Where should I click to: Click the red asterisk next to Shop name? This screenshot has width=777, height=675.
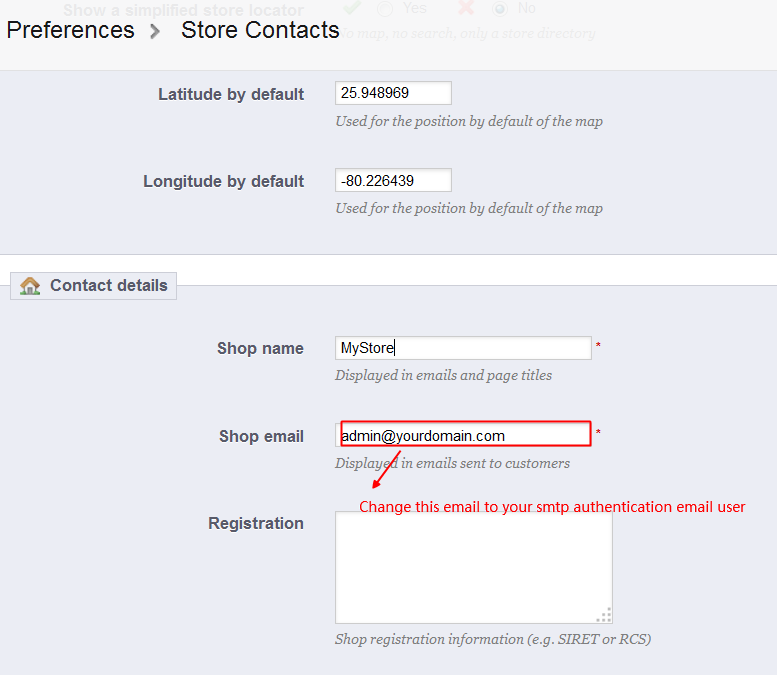598,347
